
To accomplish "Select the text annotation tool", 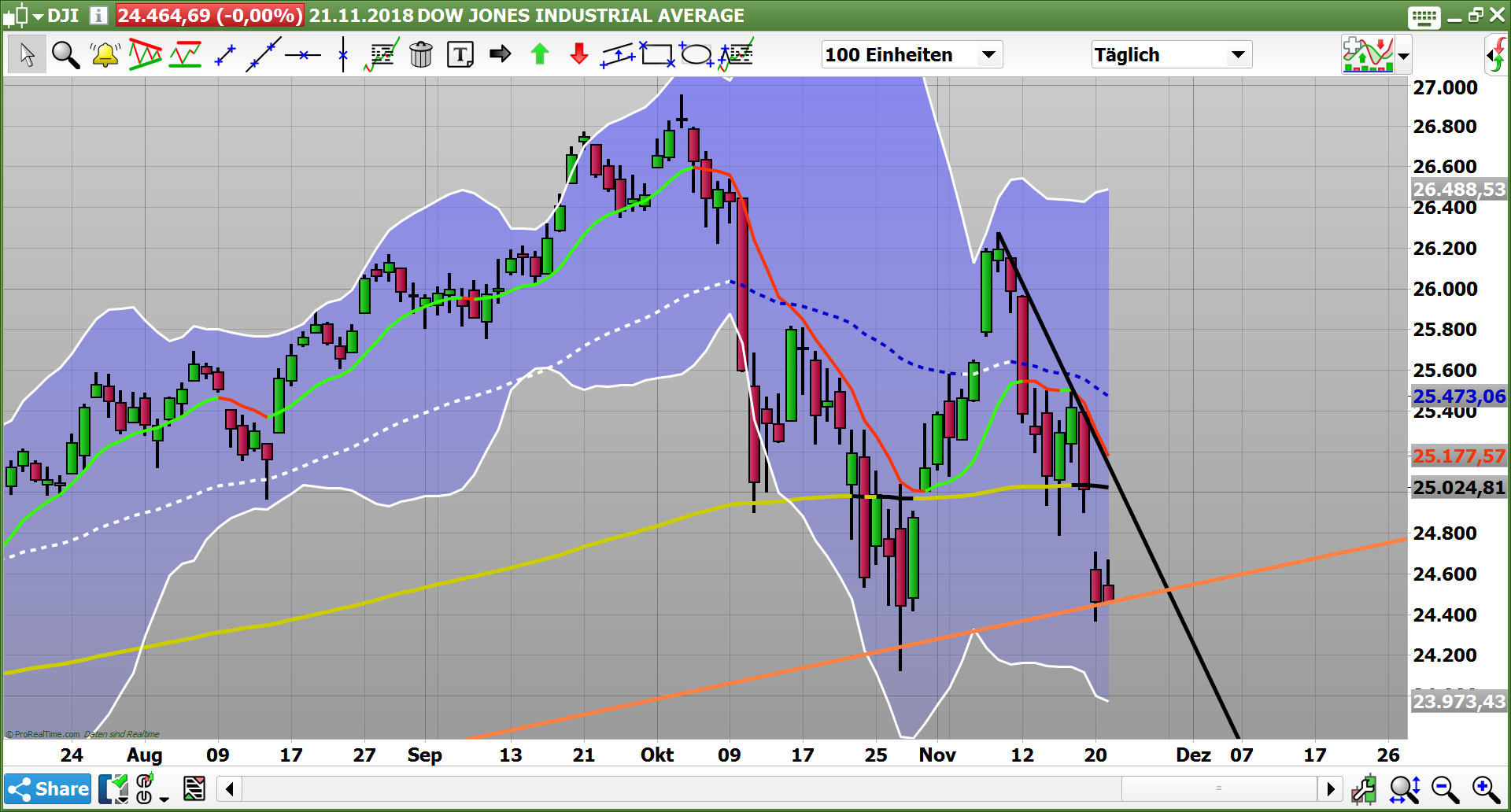I will pos(460,55).
